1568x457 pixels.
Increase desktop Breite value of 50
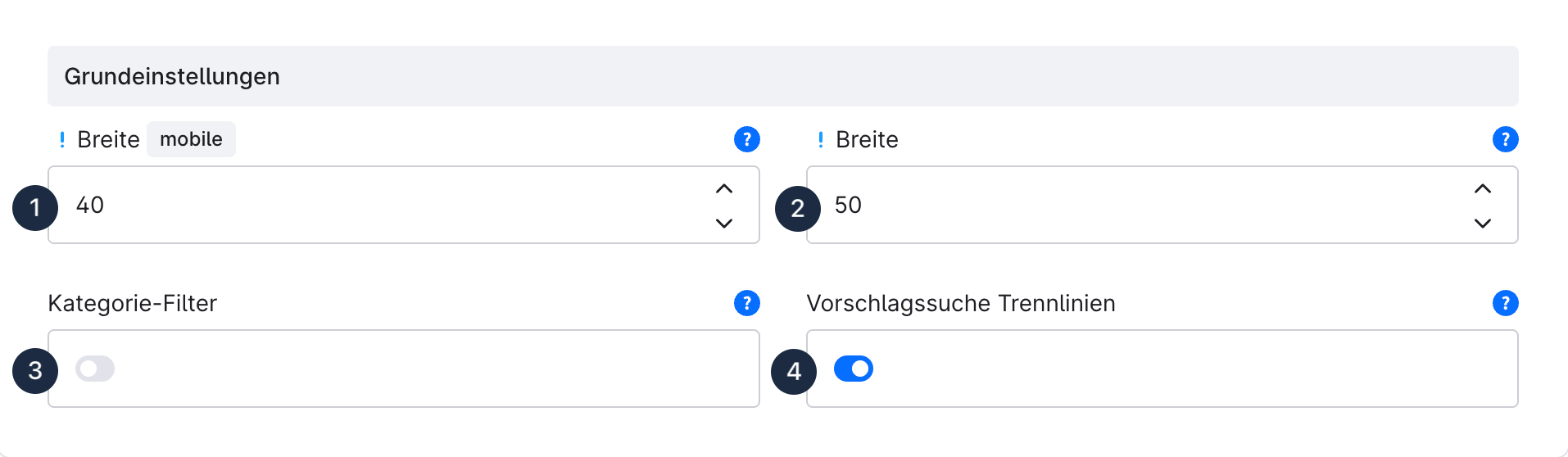tap(1482, 189)
